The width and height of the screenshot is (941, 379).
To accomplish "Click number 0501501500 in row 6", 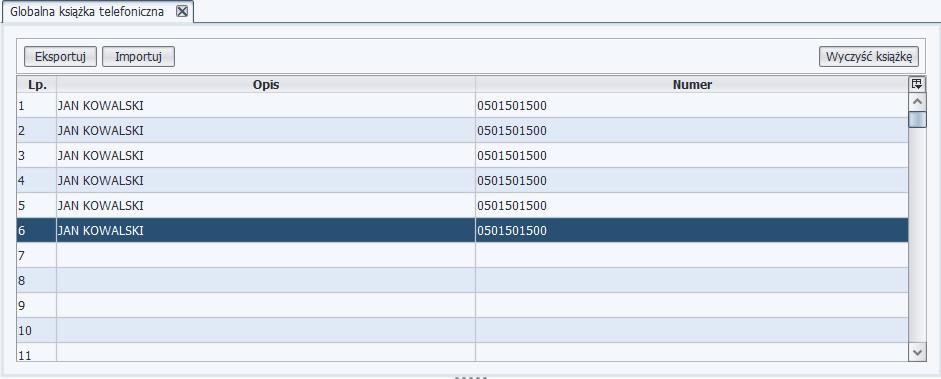I will pos(513,230).
